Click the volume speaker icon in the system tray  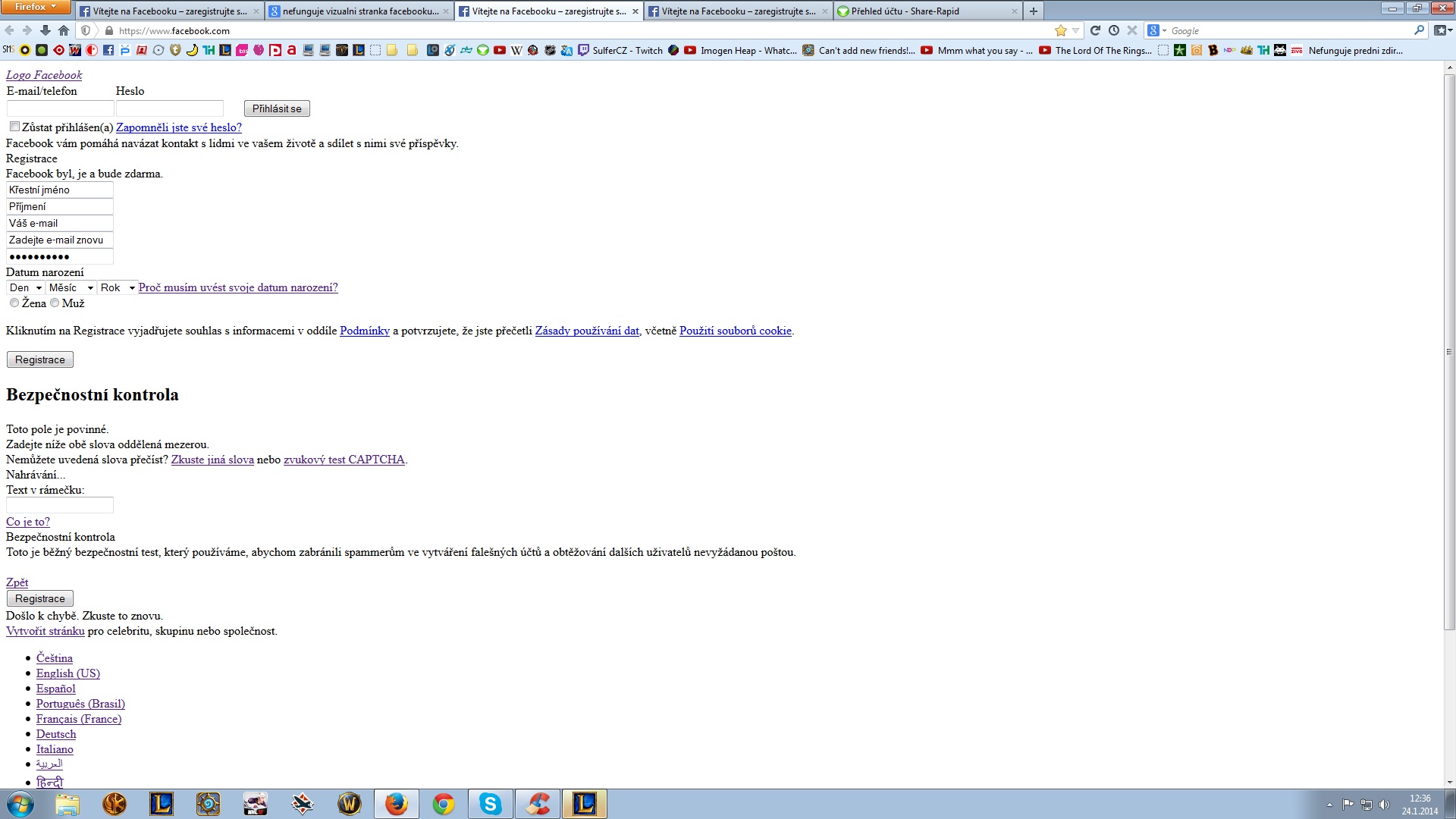[1384, 805]
